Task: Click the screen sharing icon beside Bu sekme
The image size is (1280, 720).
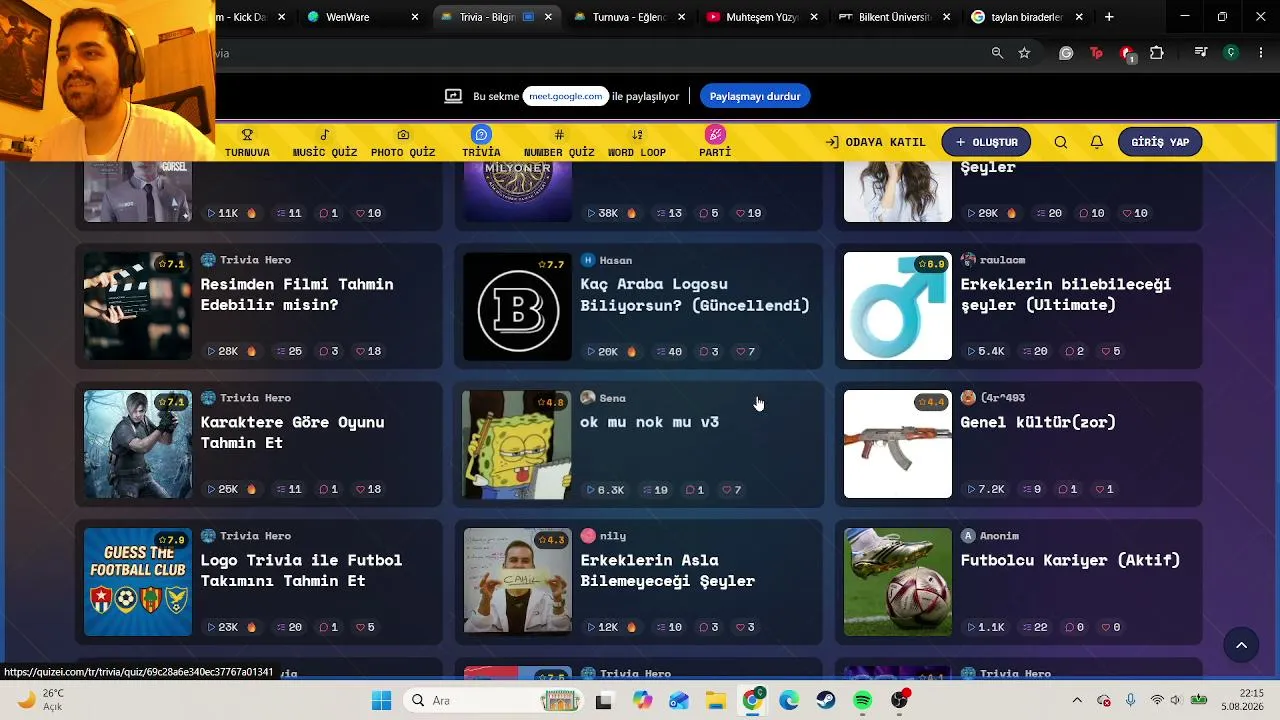Action: [x=454, y=96]
